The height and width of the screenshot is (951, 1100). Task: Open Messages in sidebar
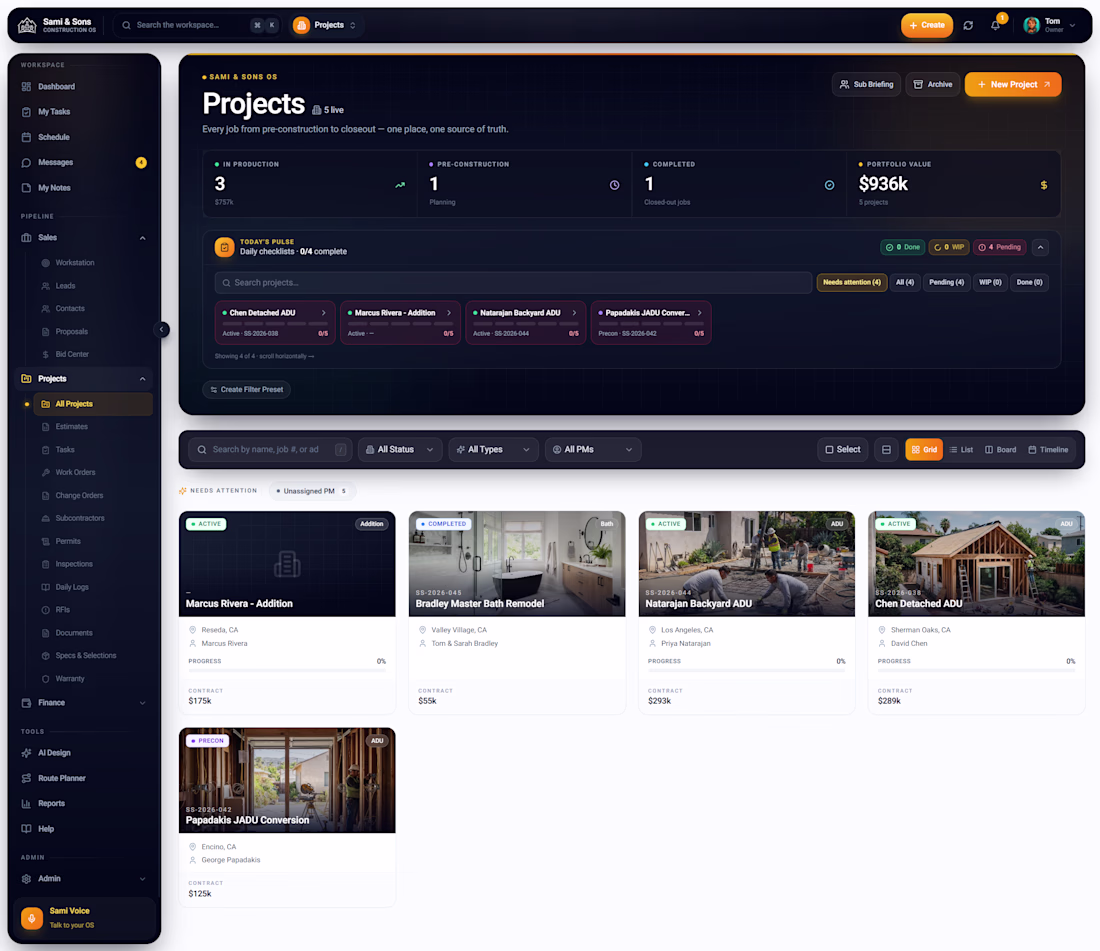tap(84, 162)
